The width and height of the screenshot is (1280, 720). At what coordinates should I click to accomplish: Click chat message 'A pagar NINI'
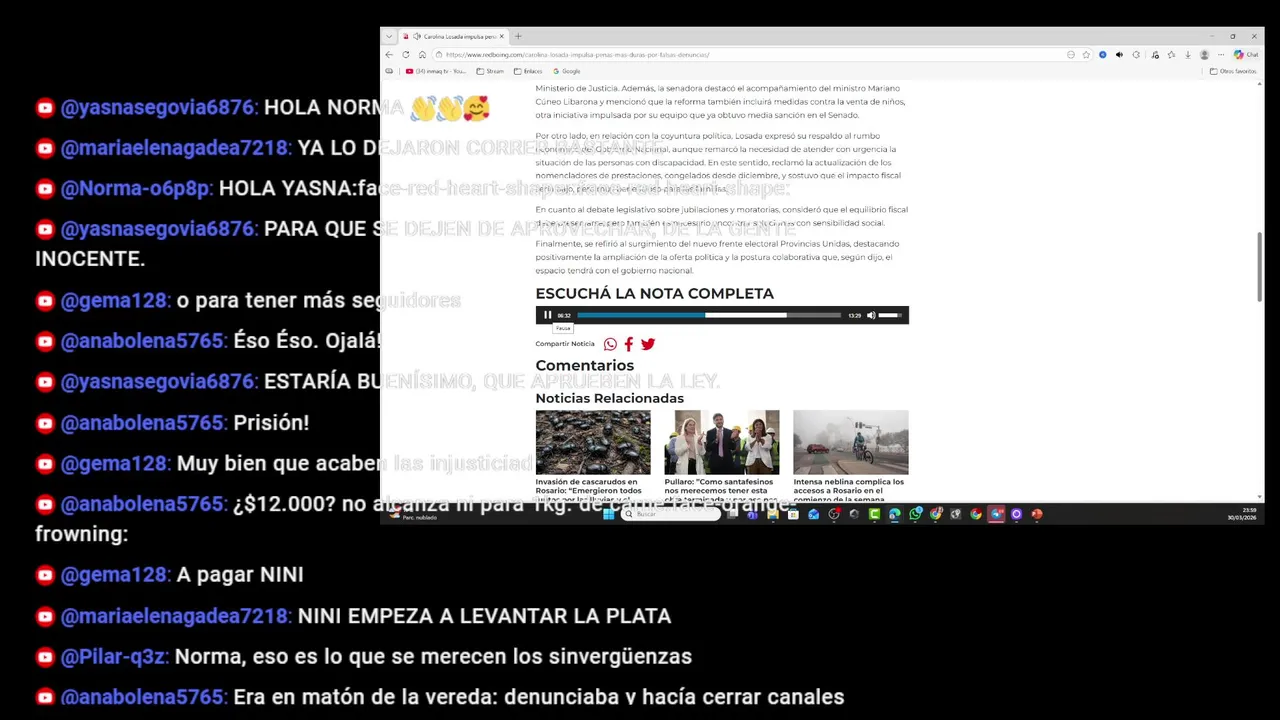pos(240,575)
